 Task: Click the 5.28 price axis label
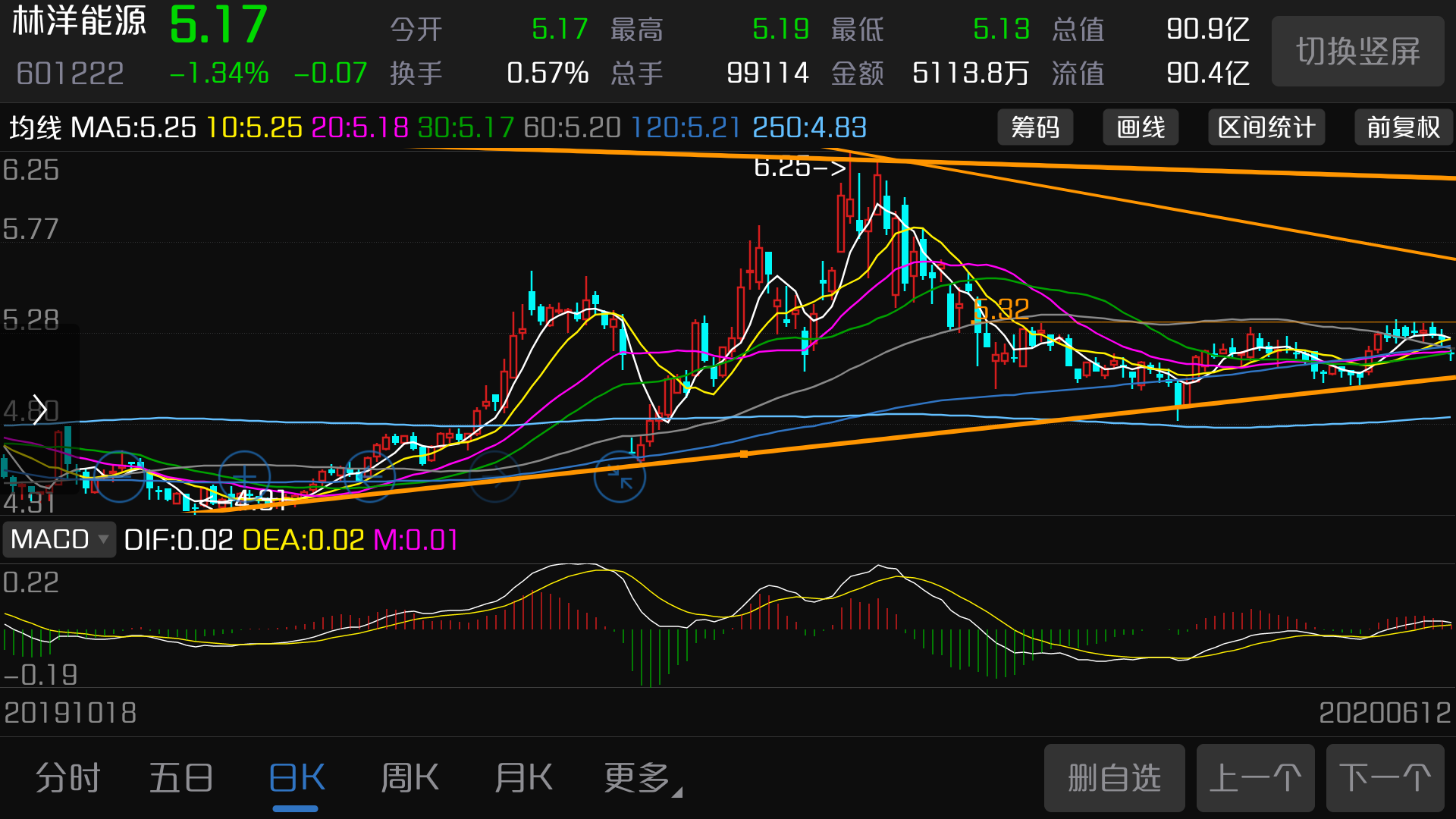pyautogui.click(x=30, y=320)
